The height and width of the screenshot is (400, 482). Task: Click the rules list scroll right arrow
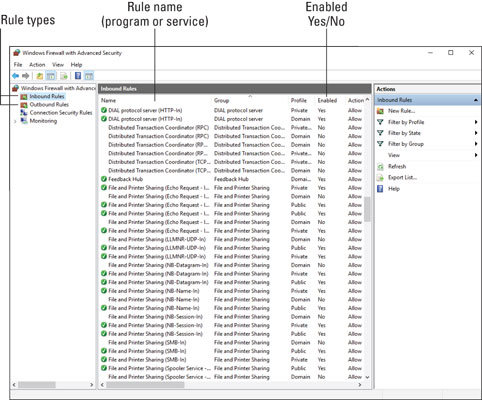360,385
